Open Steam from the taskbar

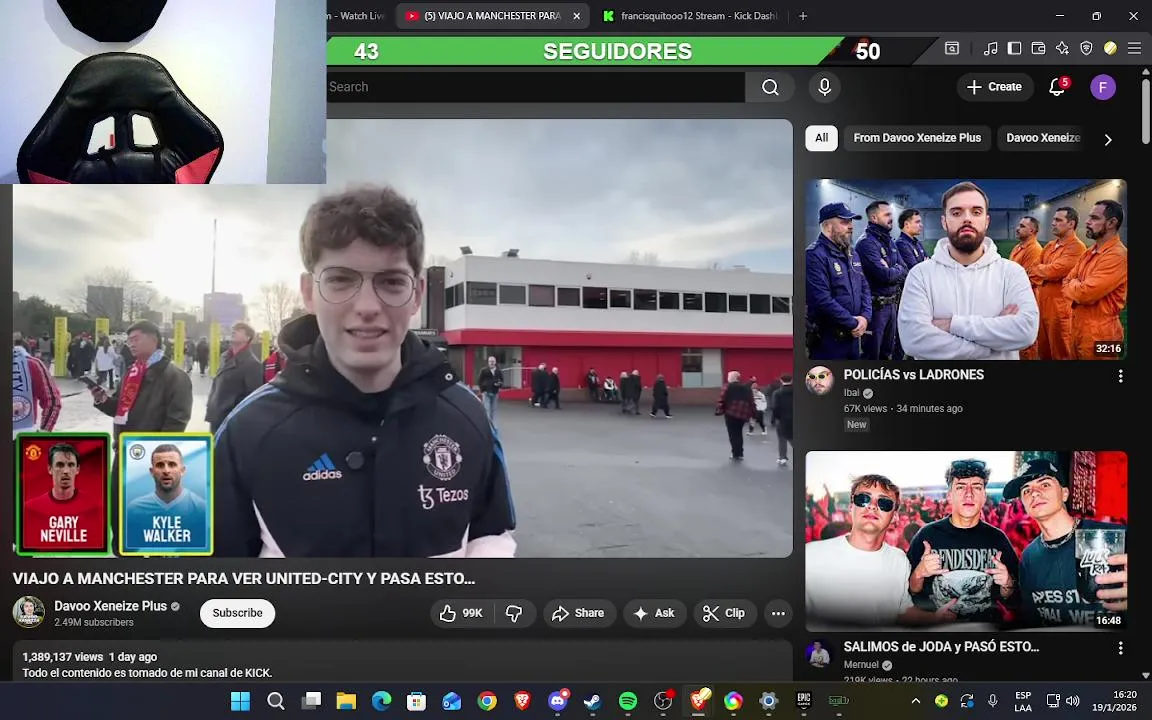click(592, 701)
